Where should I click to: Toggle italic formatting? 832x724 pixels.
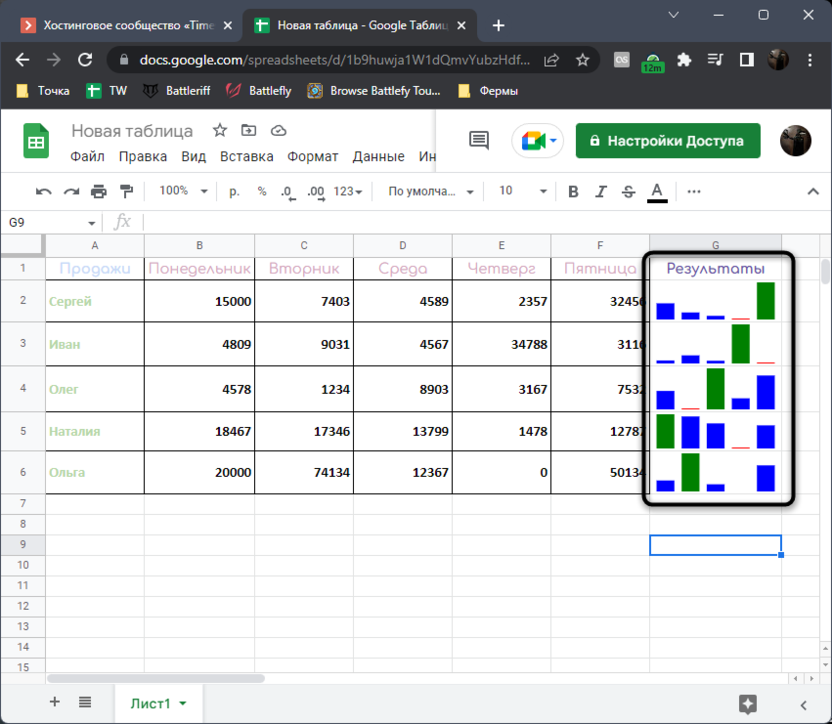[x=600, y=191]
